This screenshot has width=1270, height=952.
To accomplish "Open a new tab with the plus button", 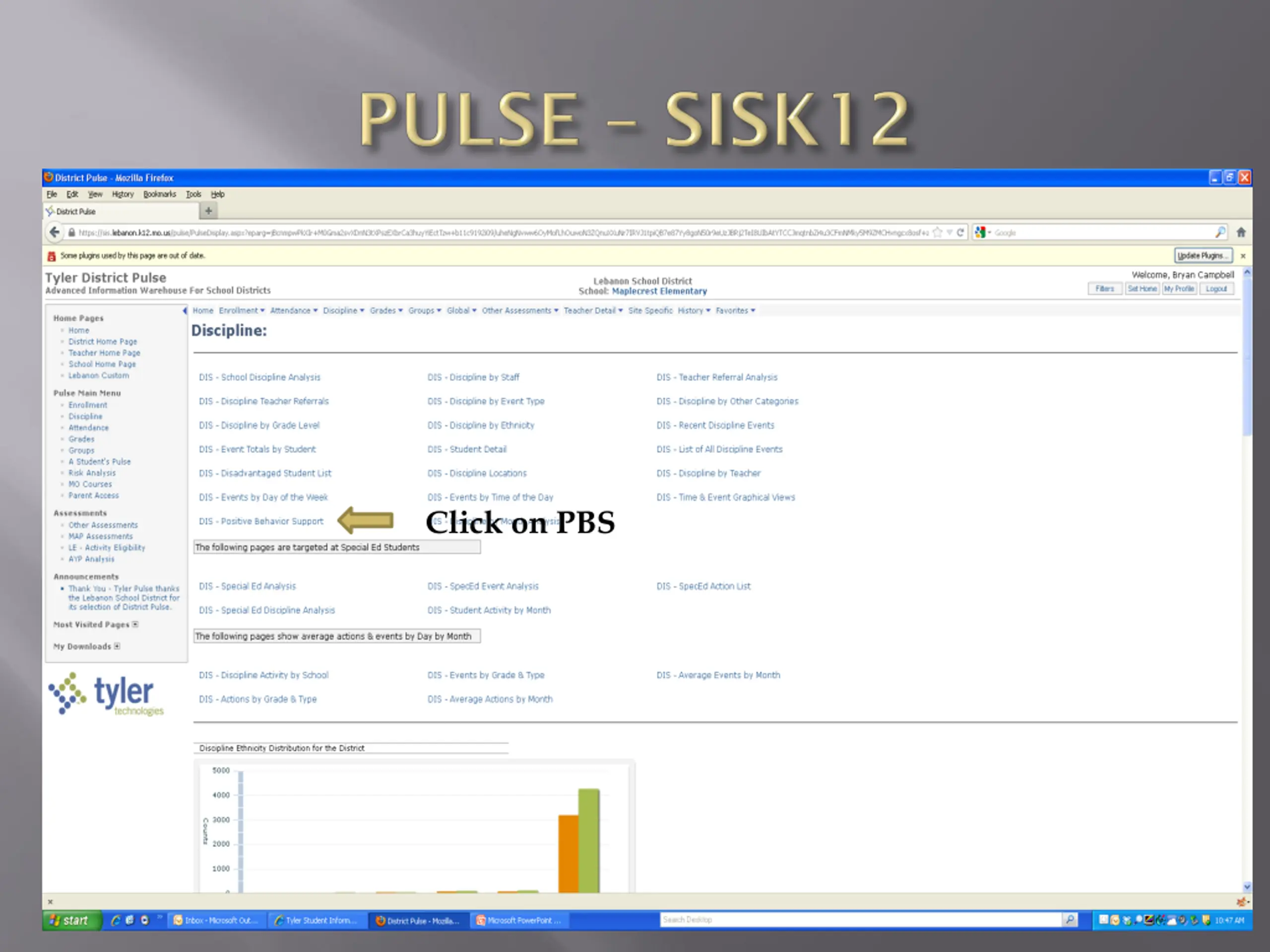I will click(x=208, y=211).
